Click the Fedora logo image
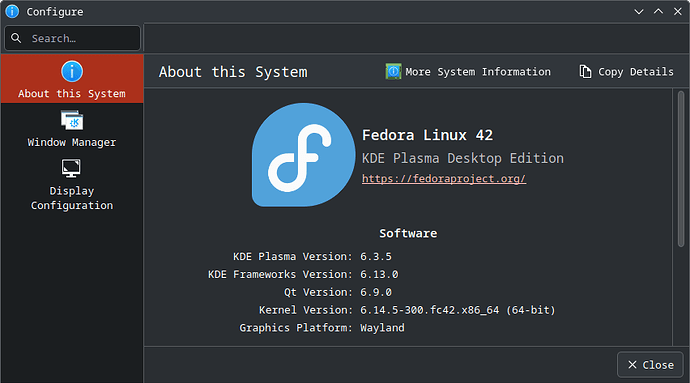690x383 pixels. click(303, 155)
